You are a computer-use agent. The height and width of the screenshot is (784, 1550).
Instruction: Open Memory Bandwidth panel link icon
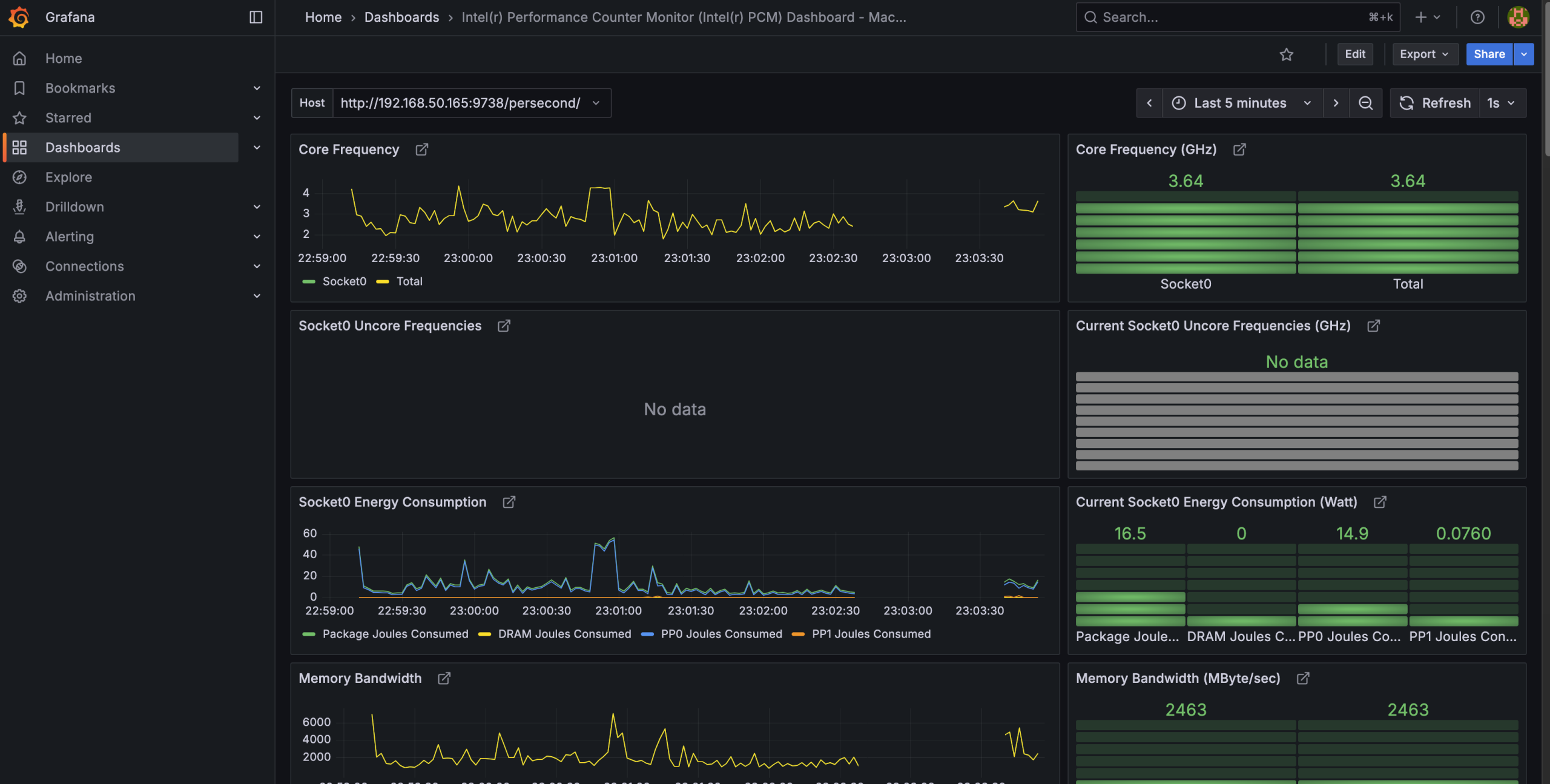pos(444,678)
